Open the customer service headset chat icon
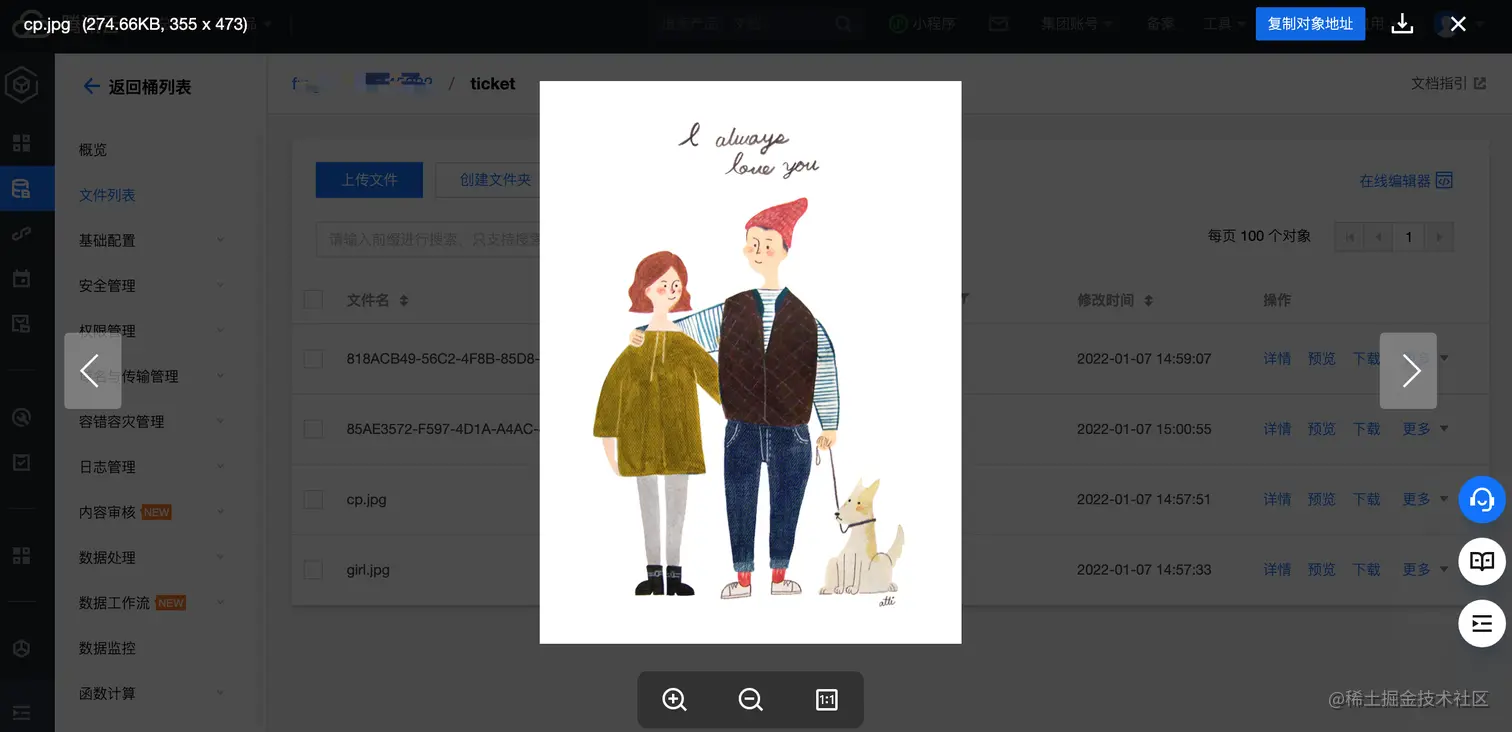Viewport: 1512px width, 732px height. pyautogui.click(x=1482, y=499)
